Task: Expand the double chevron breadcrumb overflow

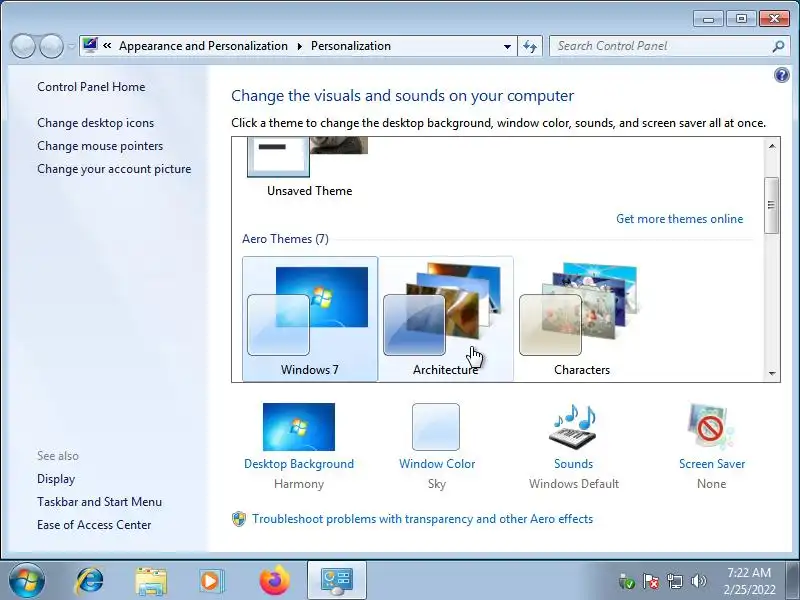Action: click(107, 46)
